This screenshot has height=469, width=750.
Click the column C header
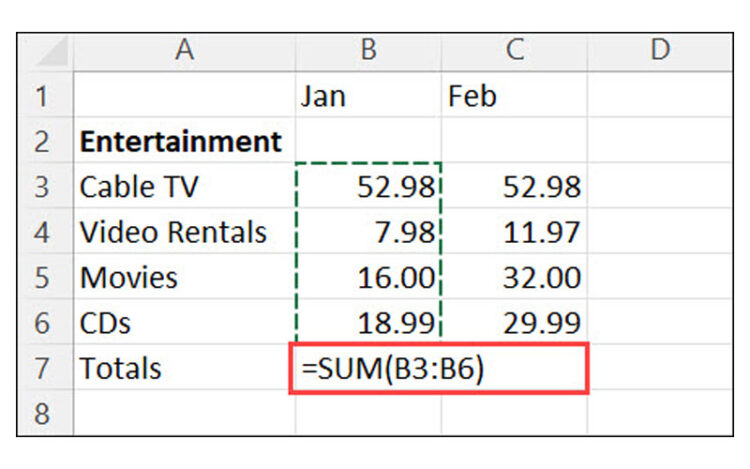[513, 52]
